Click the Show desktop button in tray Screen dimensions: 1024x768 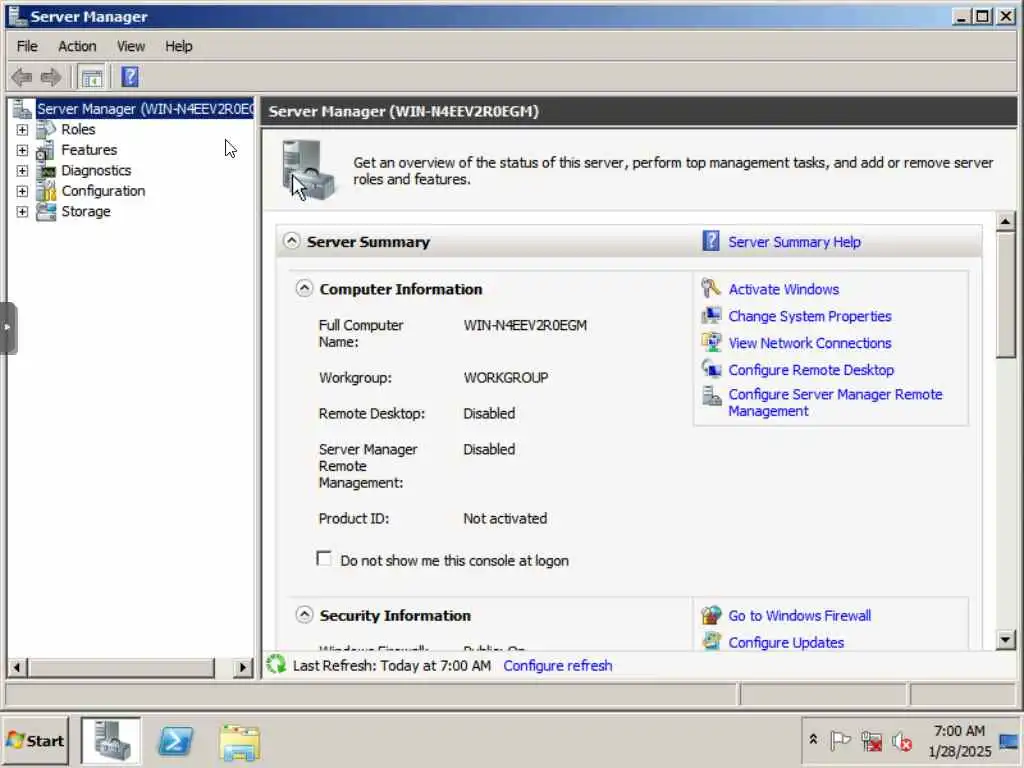click(x=1009, y=741)
